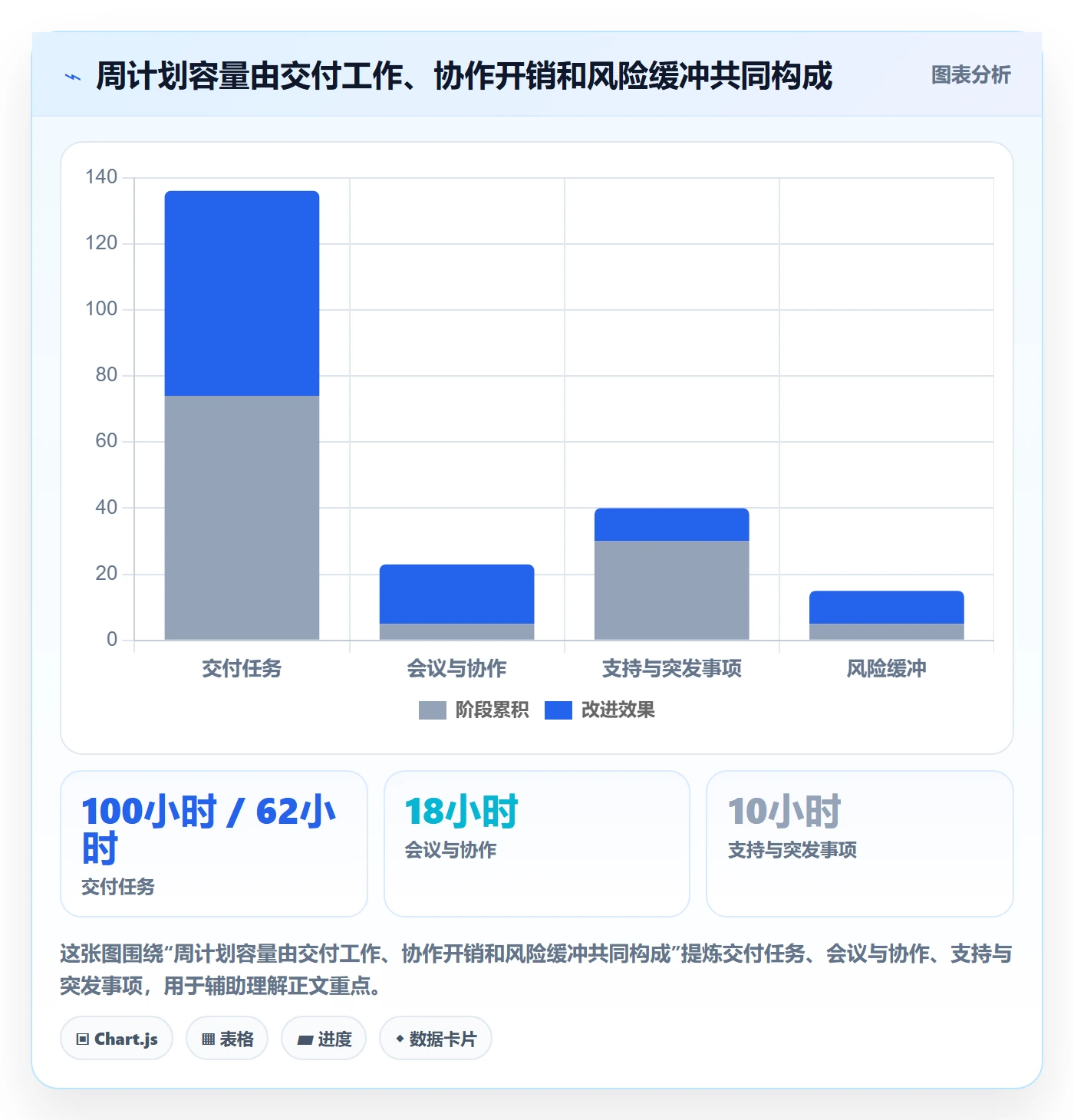
Task: Open the 100小时 / 62小时 交付任务 card
Action: point(214,844)
